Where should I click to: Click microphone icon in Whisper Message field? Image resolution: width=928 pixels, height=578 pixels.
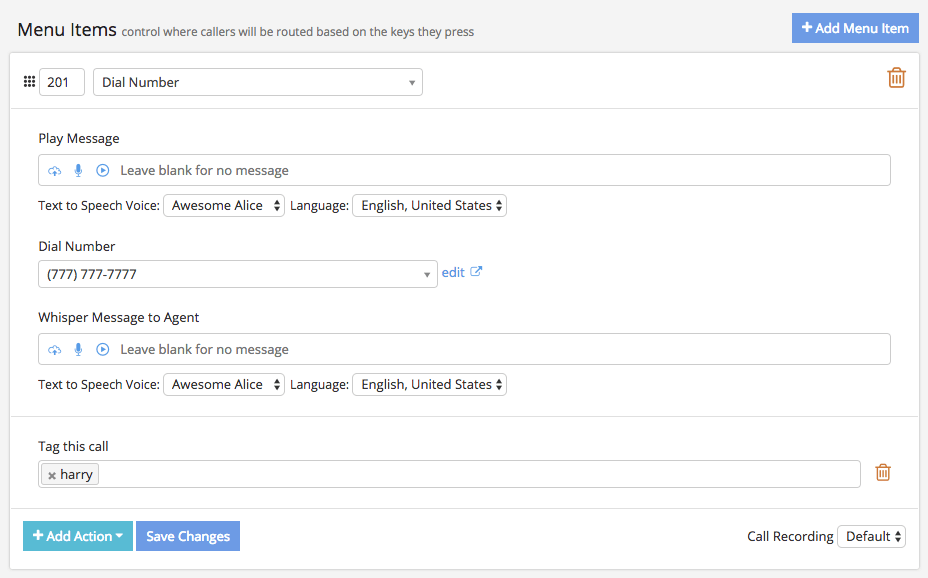pyautogui.click(x=78, y=350)
